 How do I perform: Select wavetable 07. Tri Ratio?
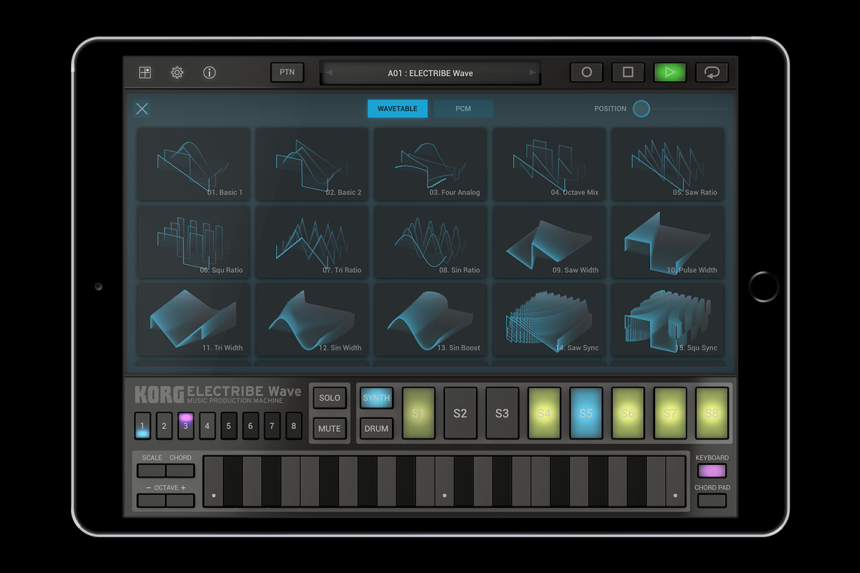point(312,242)
